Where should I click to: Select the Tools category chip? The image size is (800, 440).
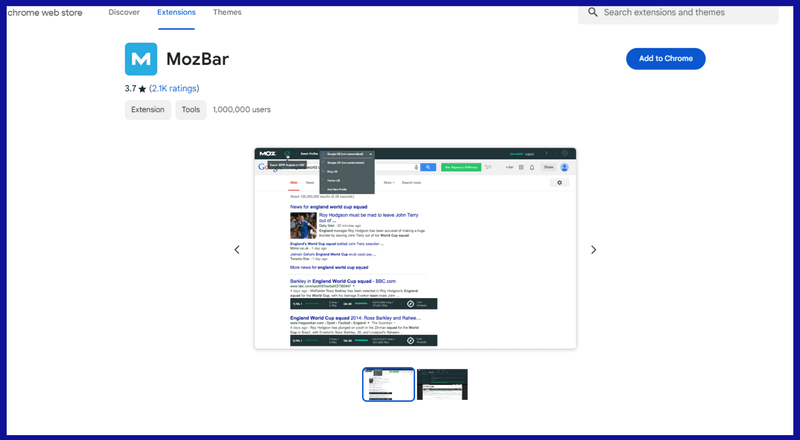coord(191,110)
